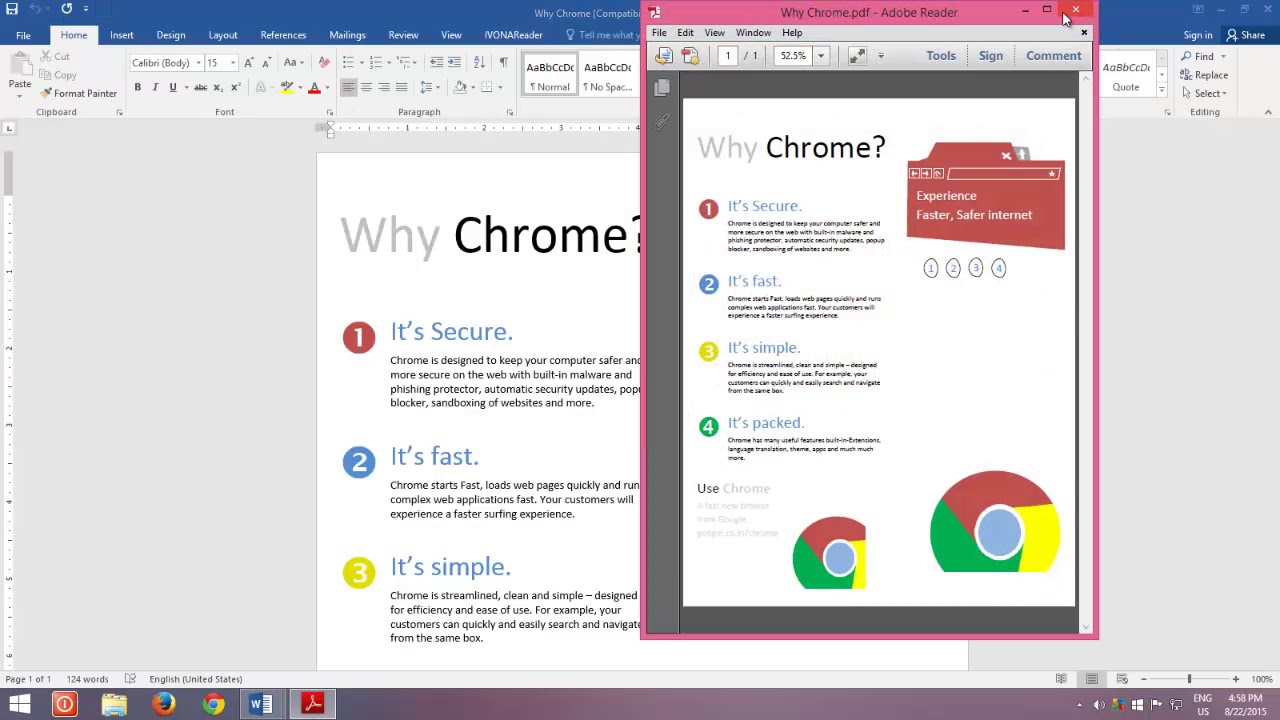Toggle Bold formatting in Word
This screenshot has width=1280, height=720.
(x=137, y=87)
